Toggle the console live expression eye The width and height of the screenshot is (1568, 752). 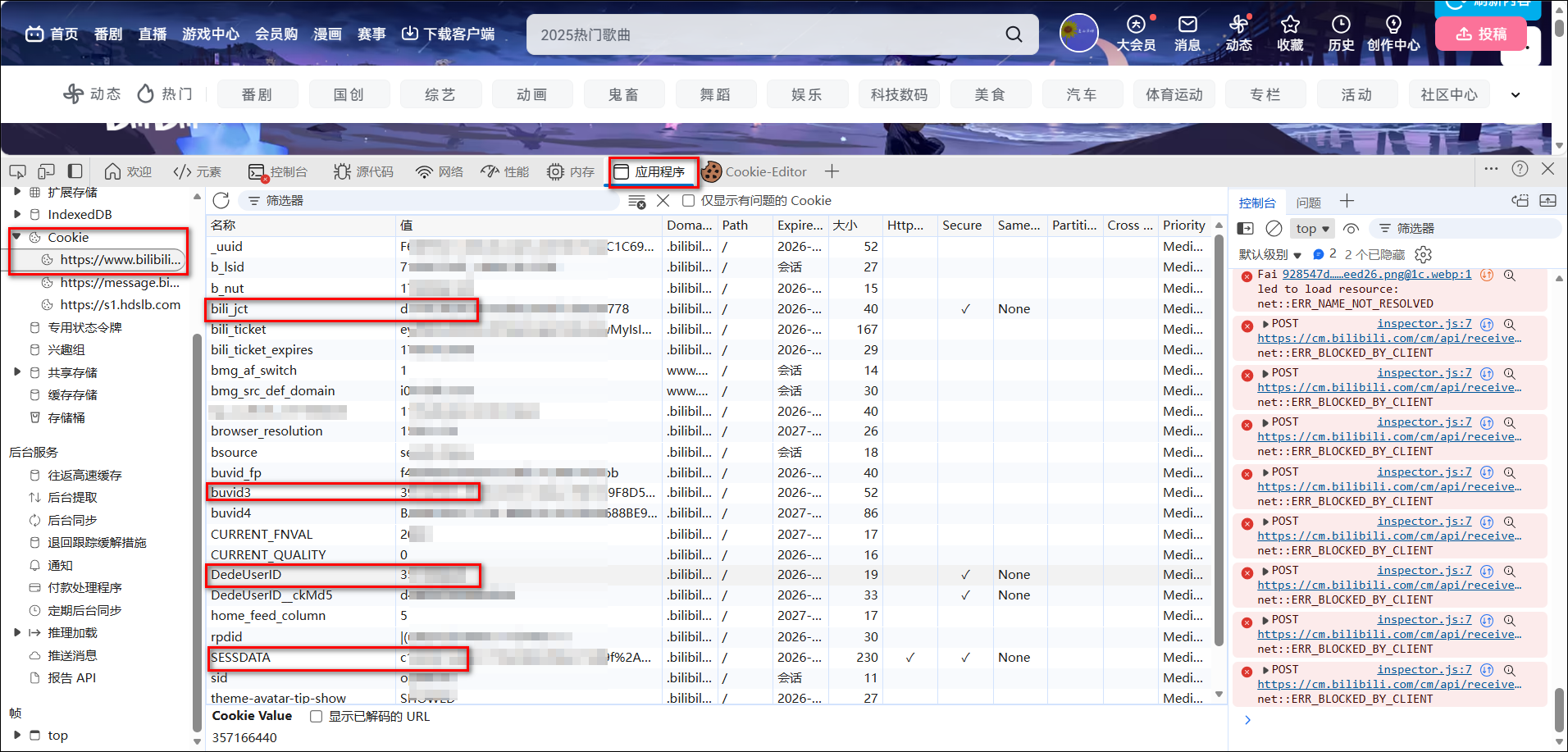coord(1351,229)
